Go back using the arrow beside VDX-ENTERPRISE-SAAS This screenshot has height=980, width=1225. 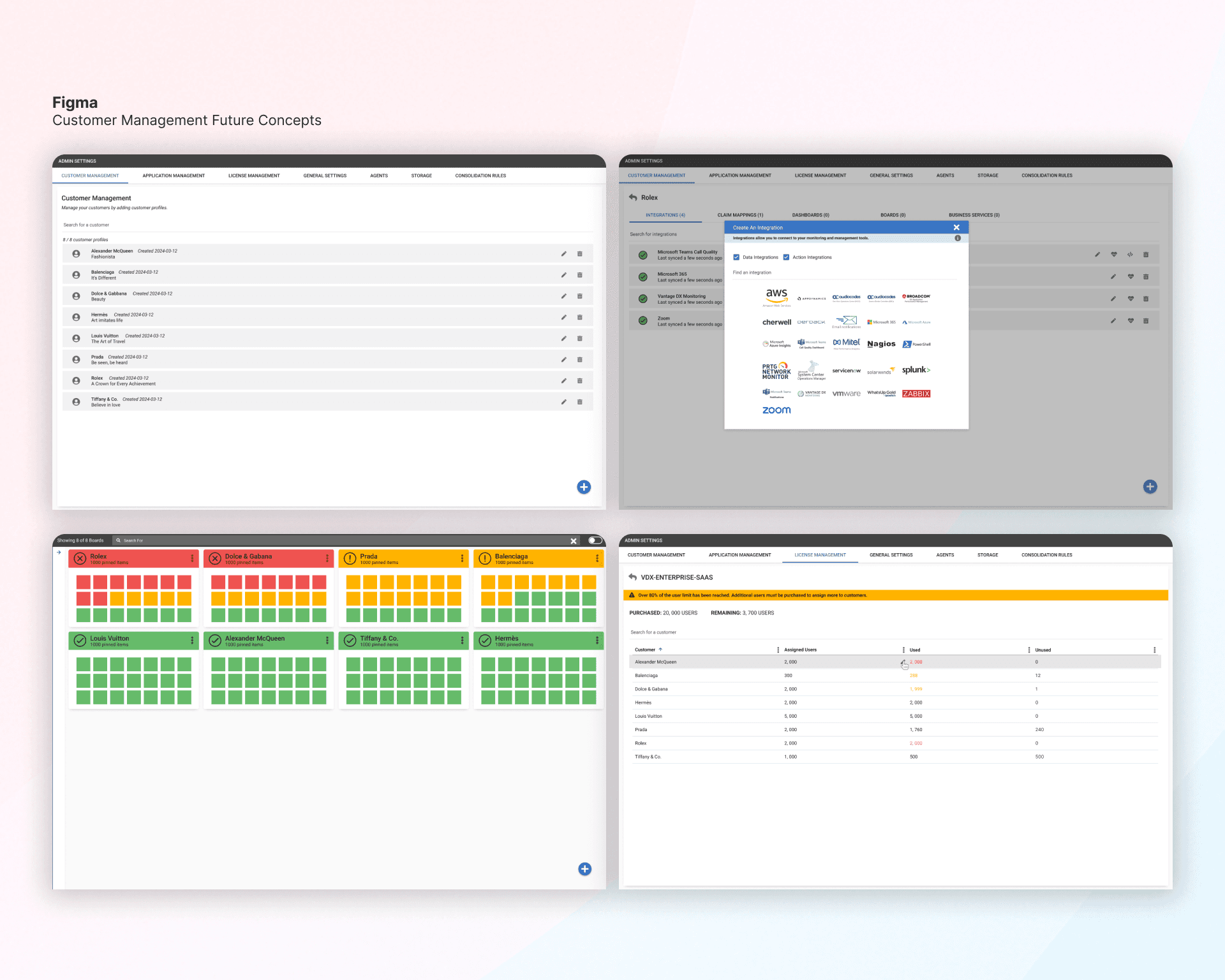point(633,577)
